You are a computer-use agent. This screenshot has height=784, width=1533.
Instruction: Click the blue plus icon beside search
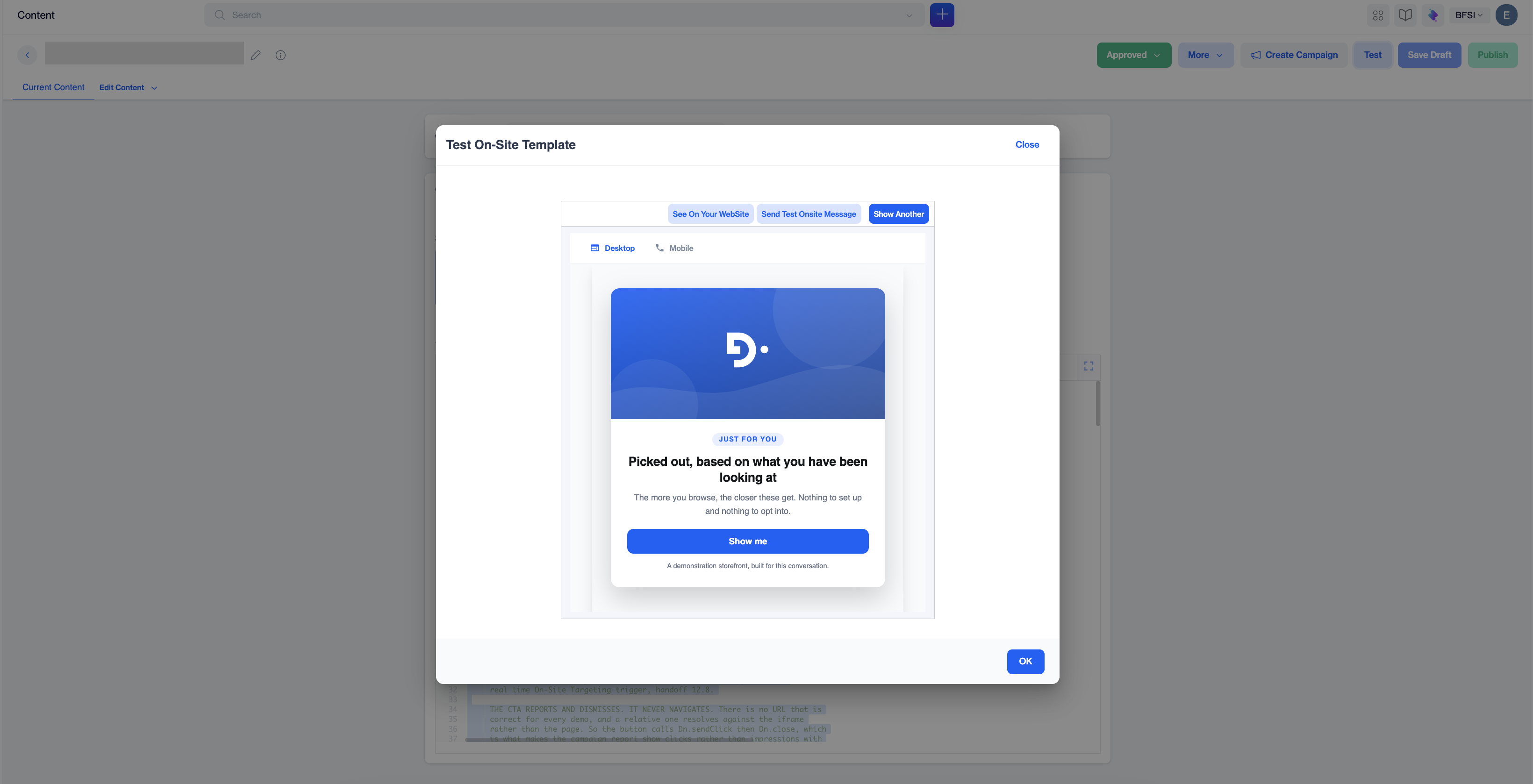coord(941,15)
